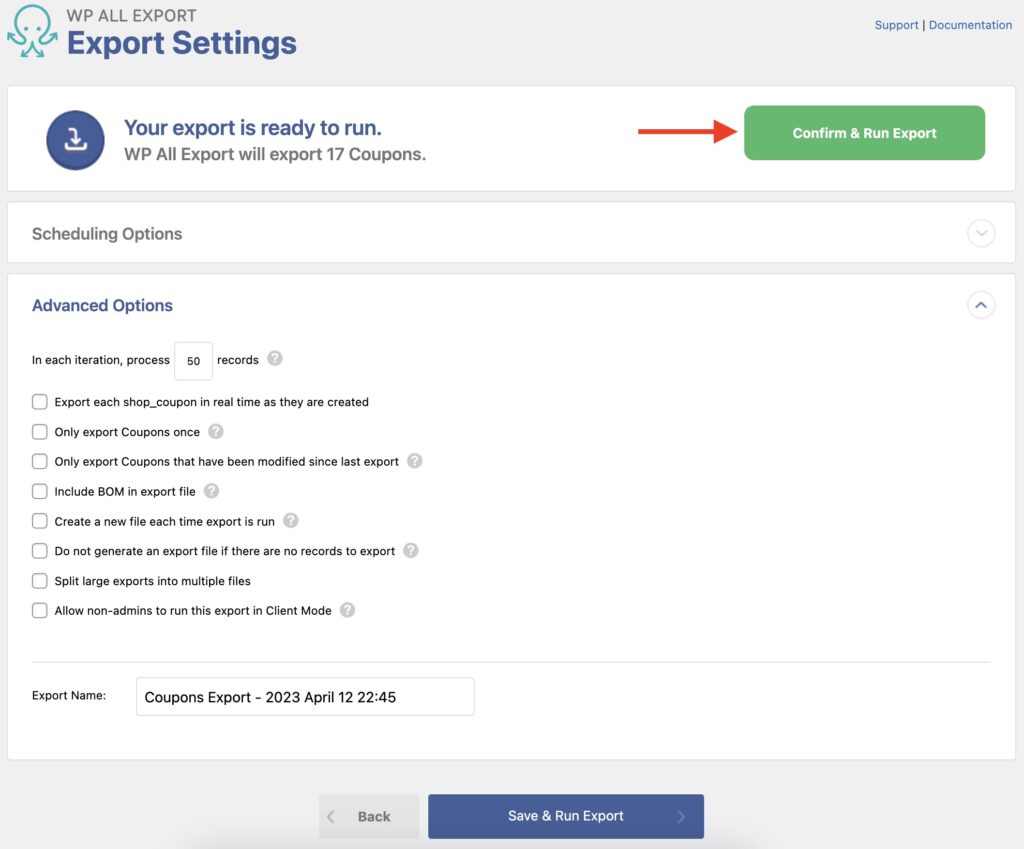1024x849 pixels.
Task: Enable 'Include BOM in export file'
Action: [x=39, y=491]
